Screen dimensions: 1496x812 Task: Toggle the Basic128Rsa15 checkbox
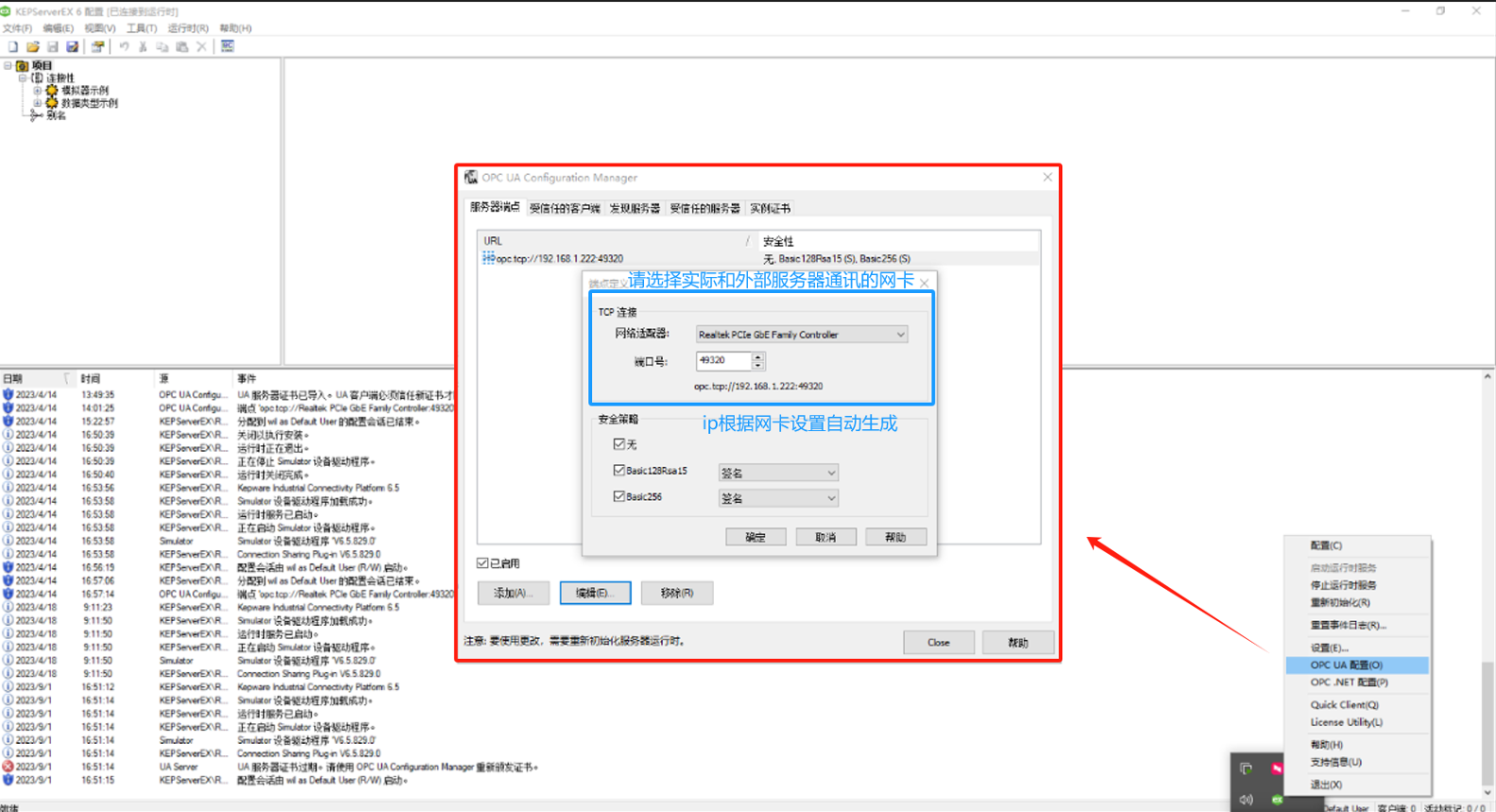pyautogui.click(x=619, y=470)
